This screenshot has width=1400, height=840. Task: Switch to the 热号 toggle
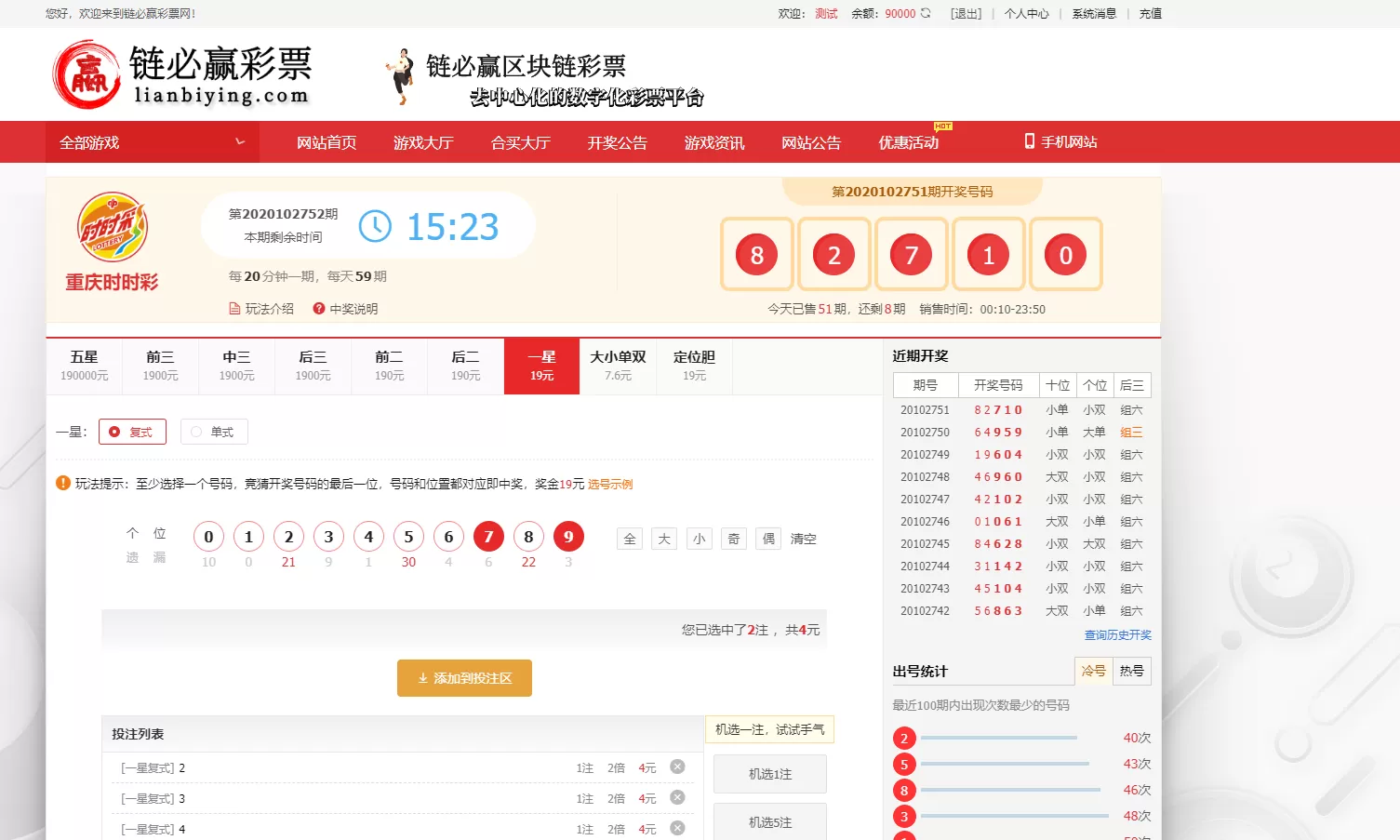[1131, 670]
